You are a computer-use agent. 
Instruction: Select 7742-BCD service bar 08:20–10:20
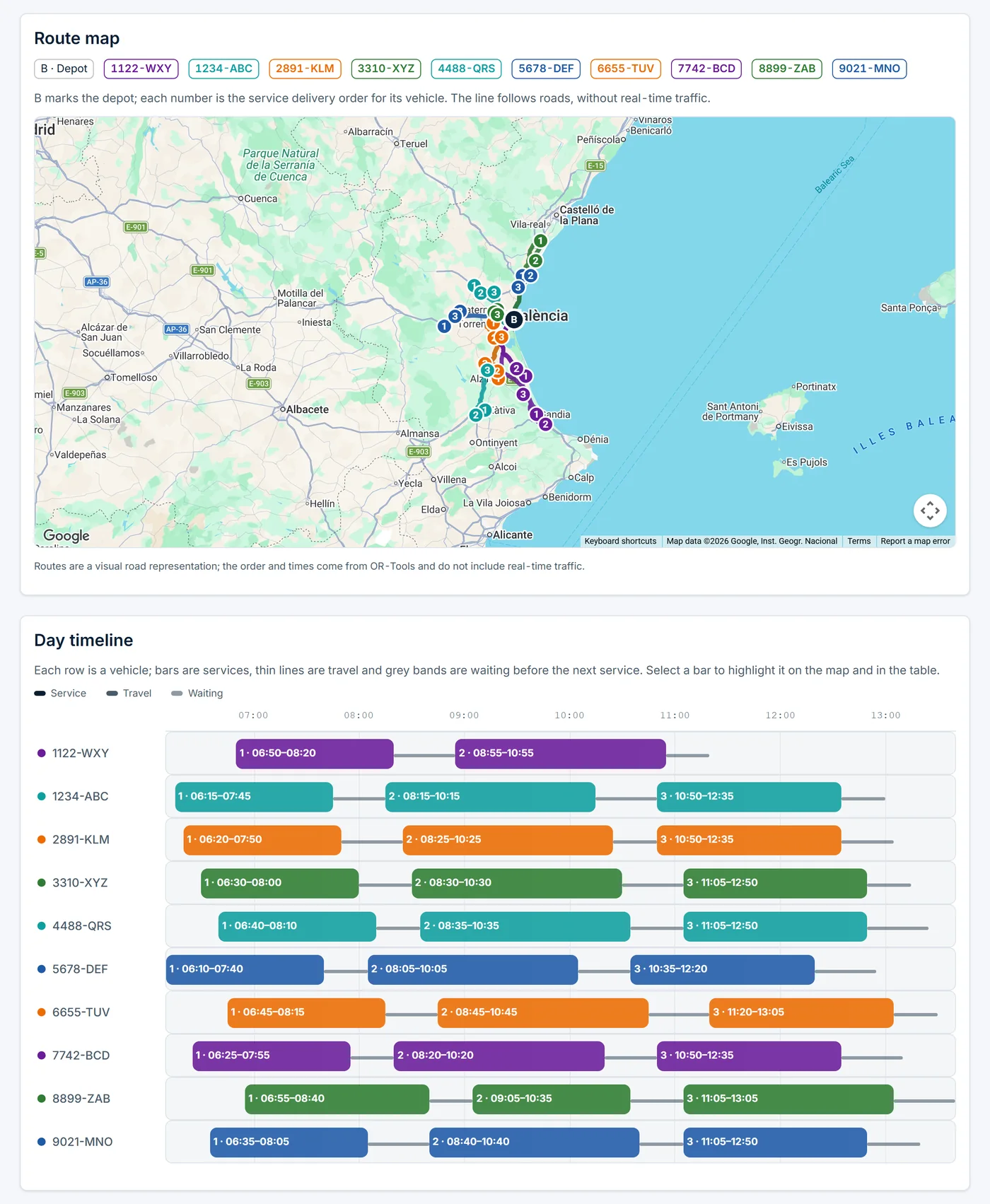(x=499, y=1056)
